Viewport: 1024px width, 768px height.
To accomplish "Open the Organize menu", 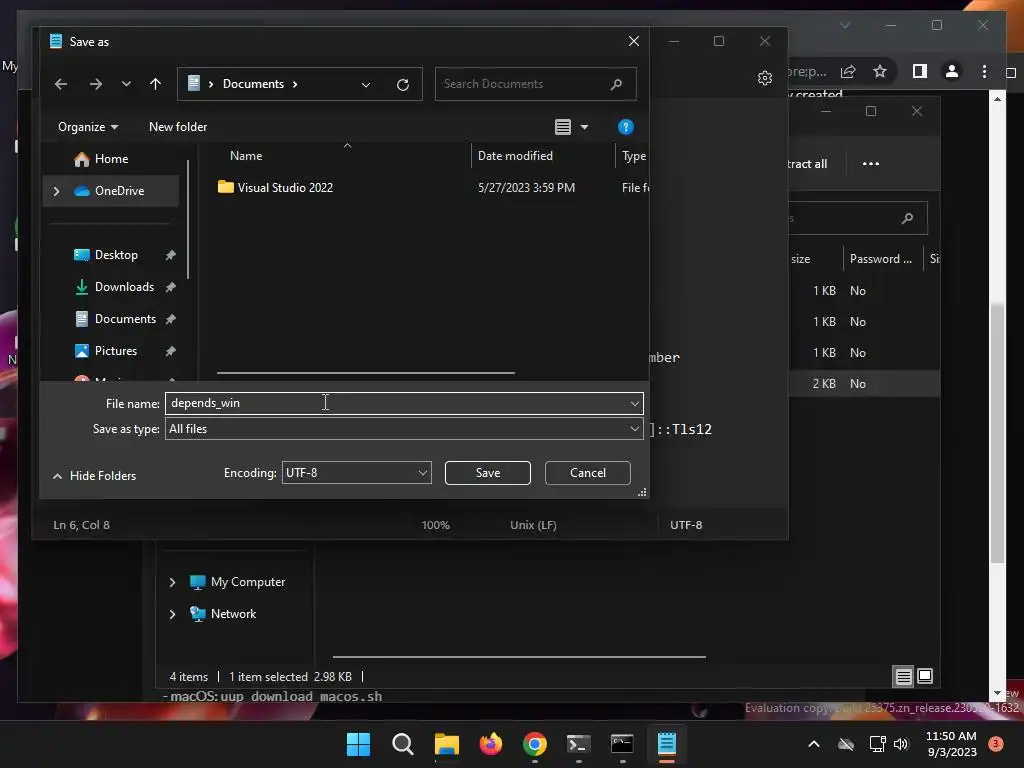I will pyautogui.click(x=88, y=127).
